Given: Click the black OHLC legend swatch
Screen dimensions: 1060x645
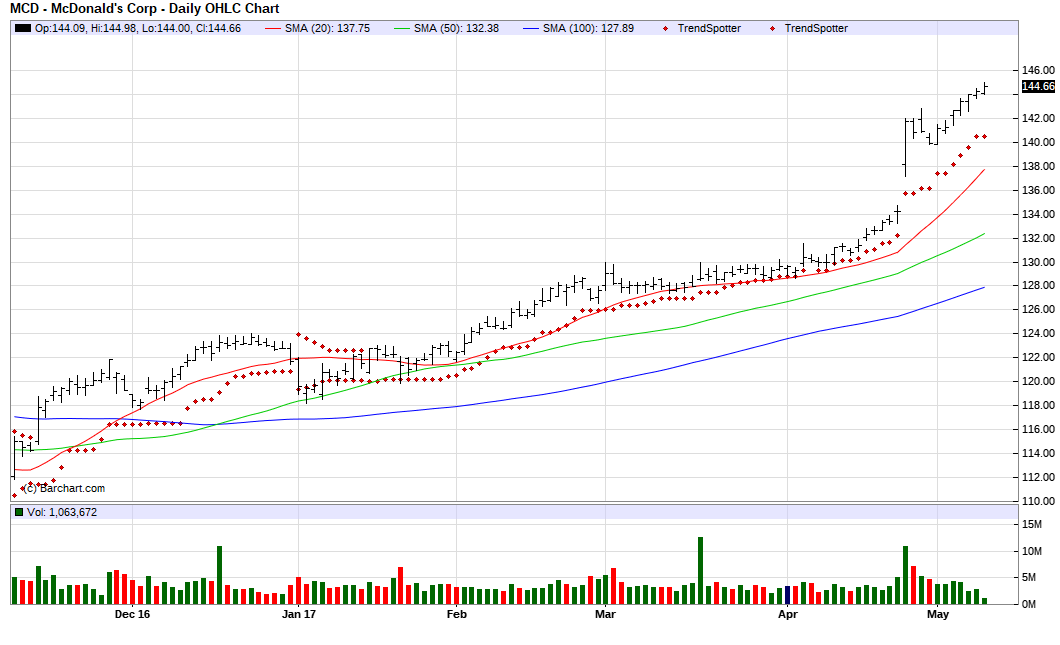Looking at the screenshot, I should tap(23, 28).
